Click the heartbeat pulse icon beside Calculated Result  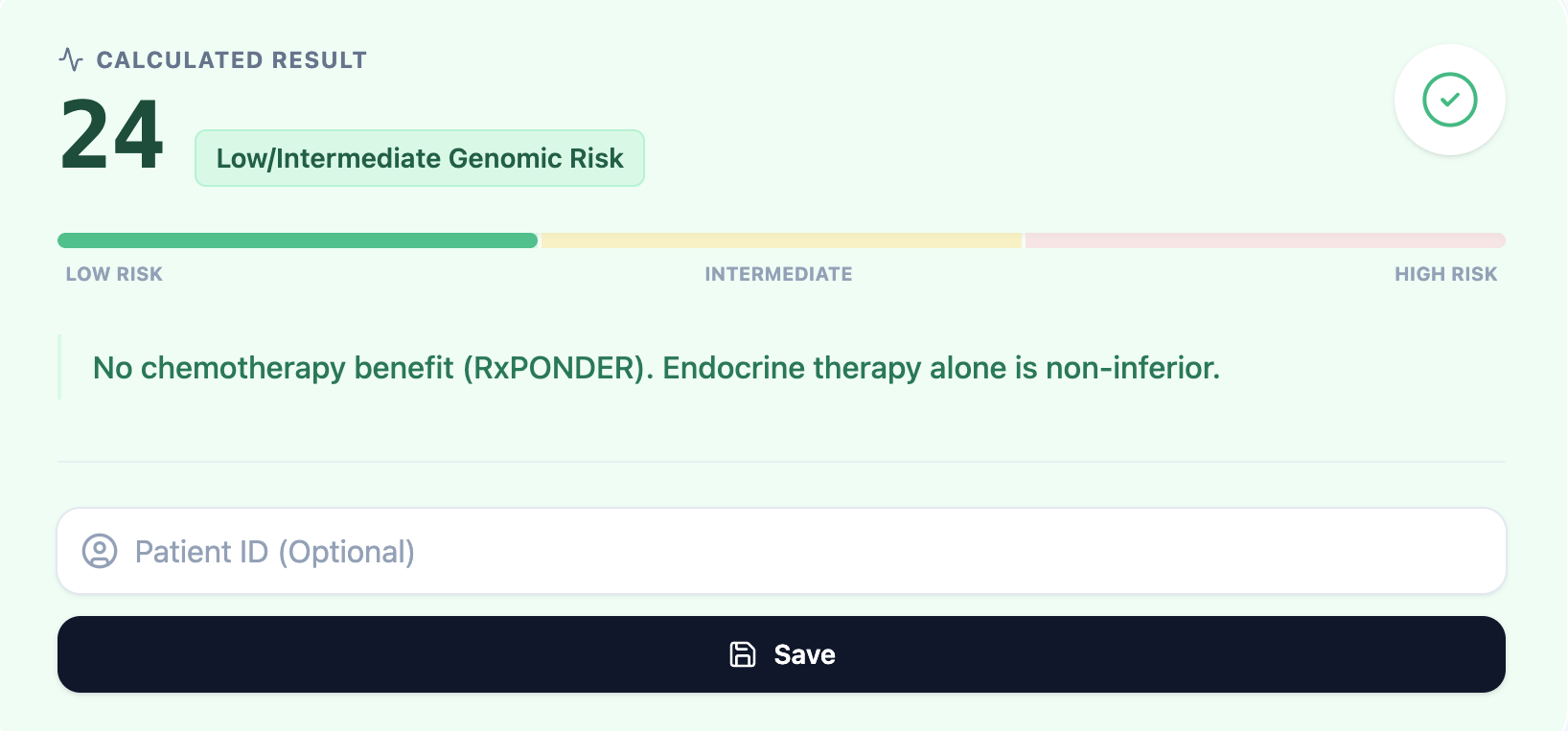68,58
